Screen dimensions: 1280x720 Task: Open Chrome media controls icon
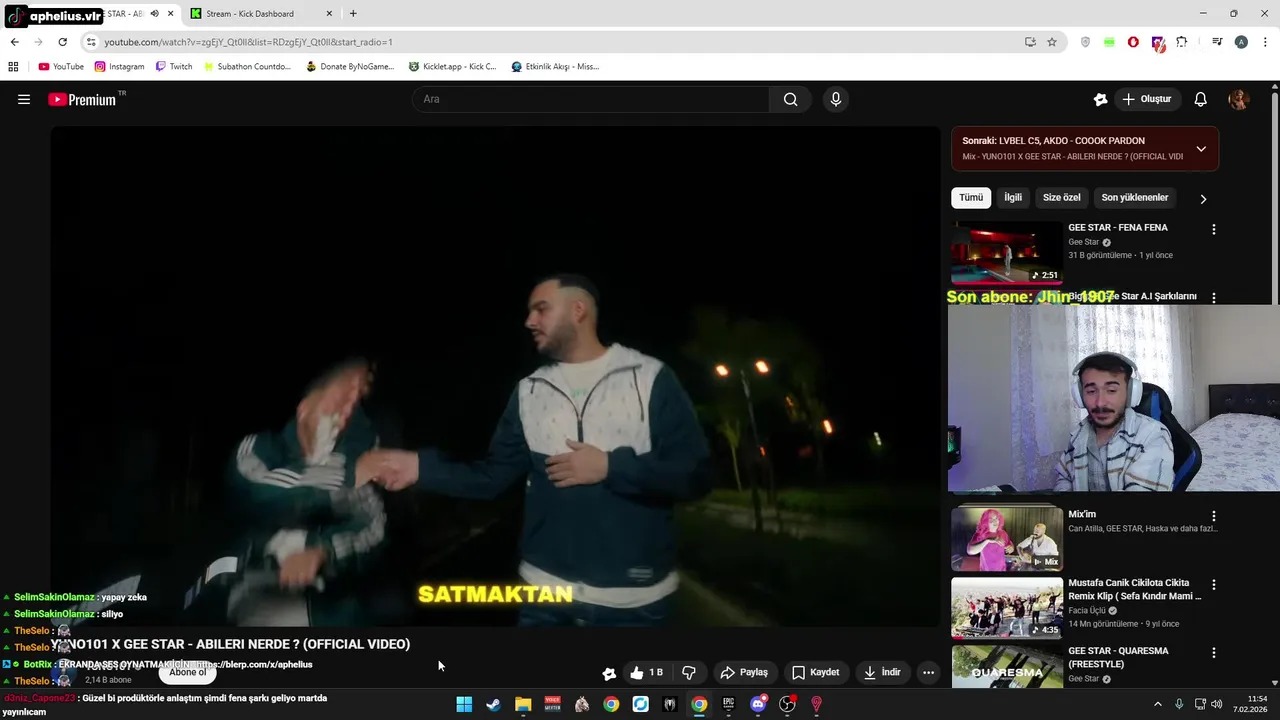pos(1217,42)
